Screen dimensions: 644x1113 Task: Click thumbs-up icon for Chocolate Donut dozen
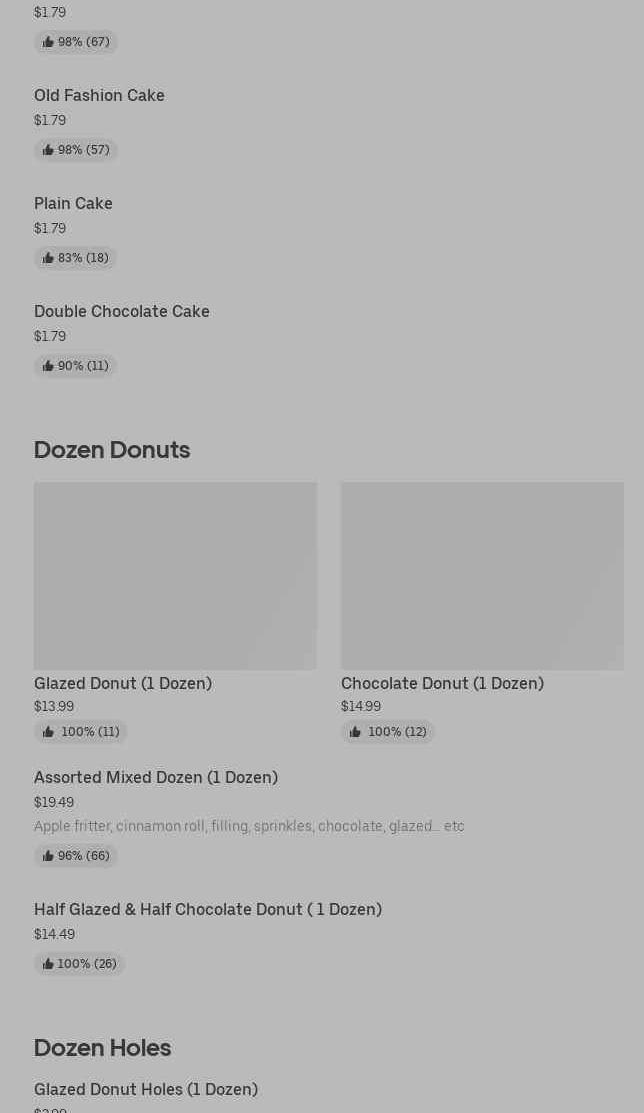point(355,732)
